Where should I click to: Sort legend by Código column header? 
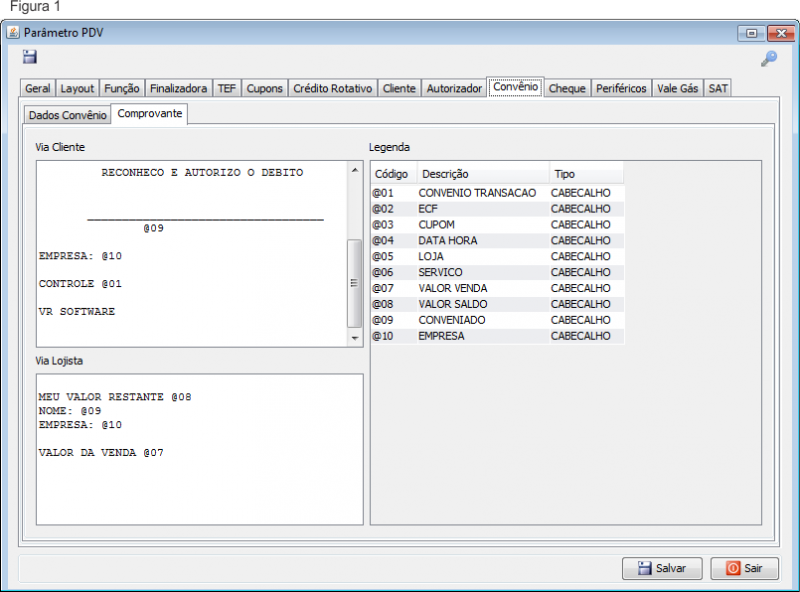point(391,174)
